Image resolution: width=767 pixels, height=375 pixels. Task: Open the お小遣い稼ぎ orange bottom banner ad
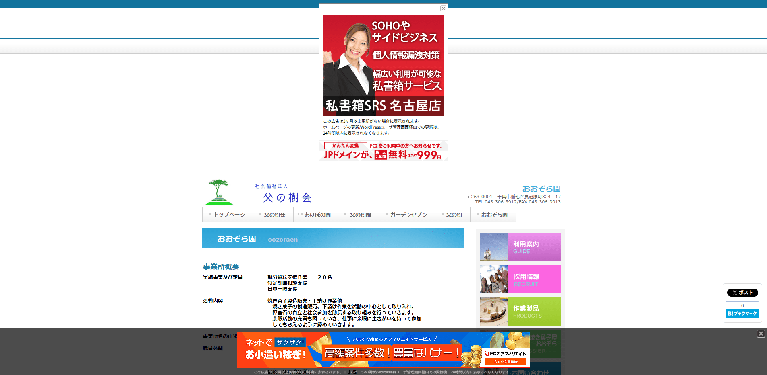tap(384, 350)
